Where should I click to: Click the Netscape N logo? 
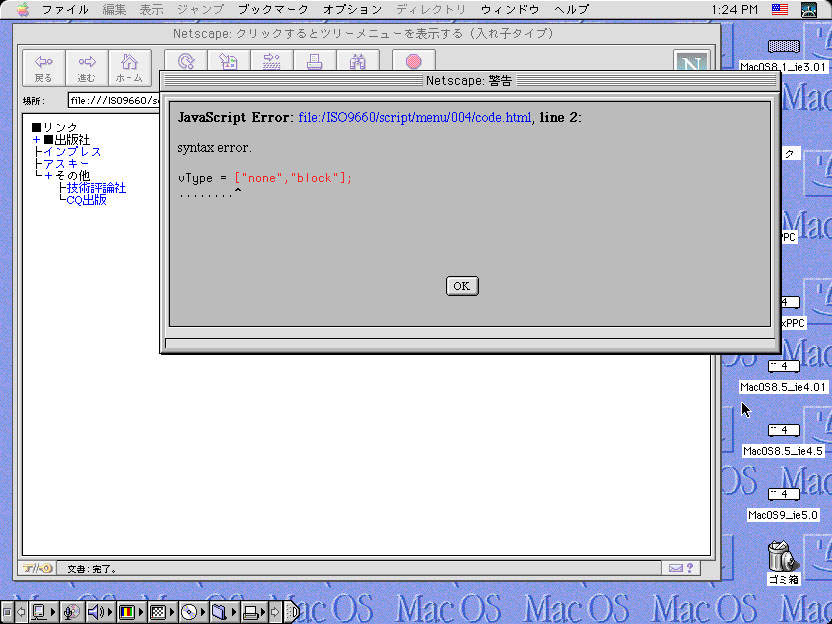pos(690,61)
